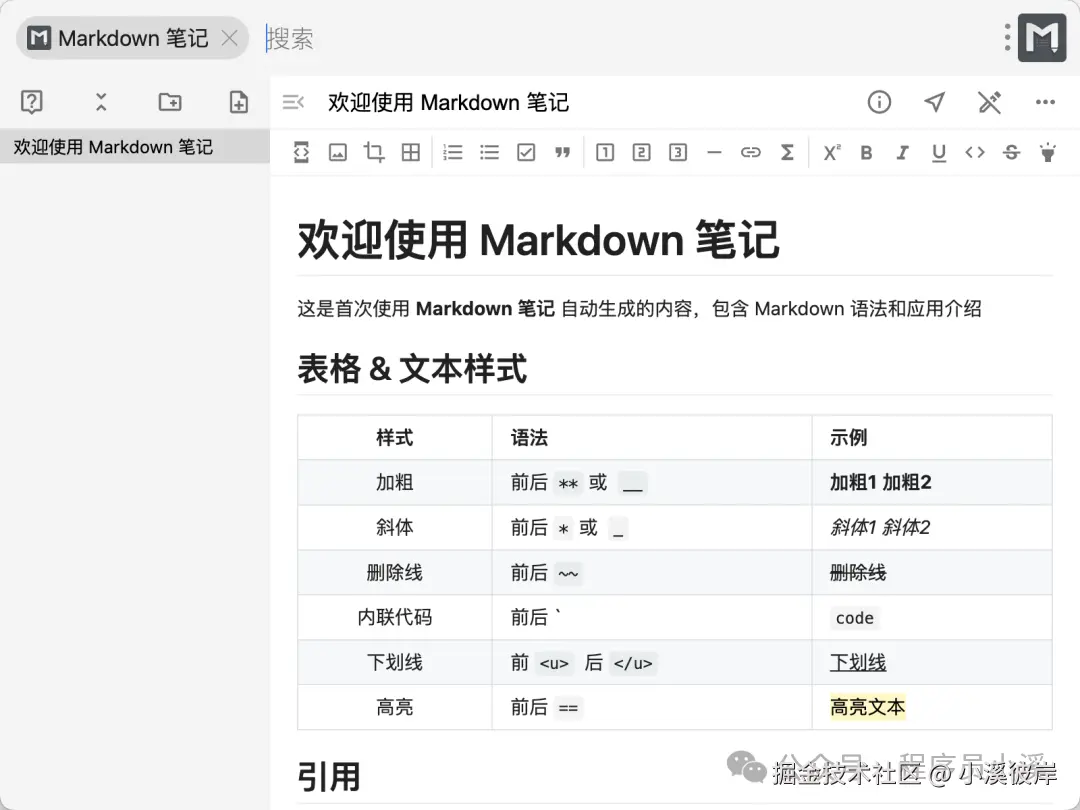Apply highlight with the highlighter icon
The height and width of the screenshot is (810, 1080).
1048,152
